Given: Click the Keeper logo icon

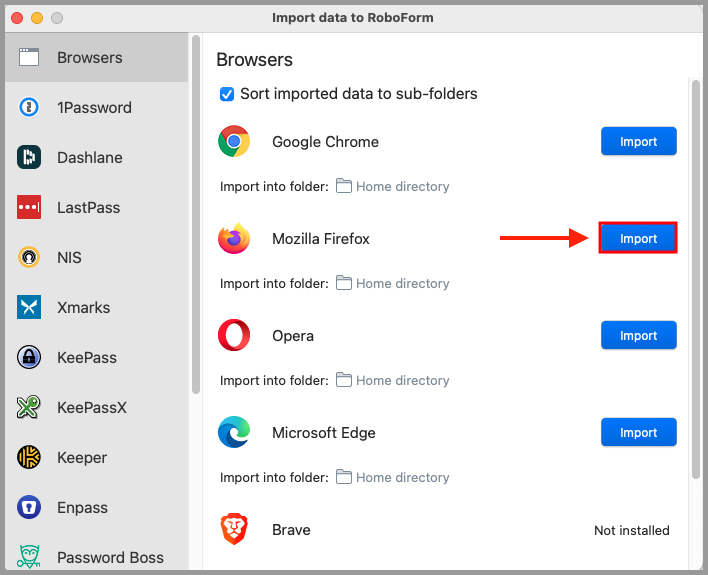Looking at the screenshot, I should (x=29, y=457).
